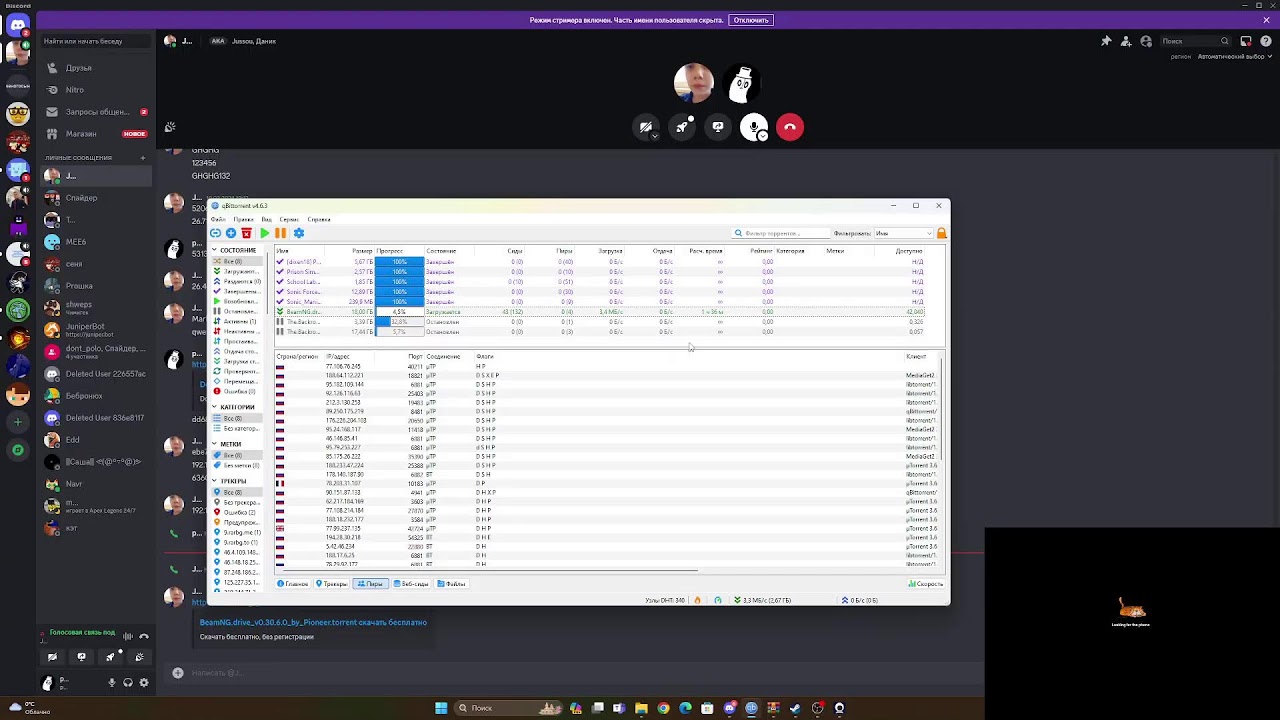The height and width of the screenshot is (720, 1280).
Task: Open Discord inbox icon in header
Action: [1246, 41]
